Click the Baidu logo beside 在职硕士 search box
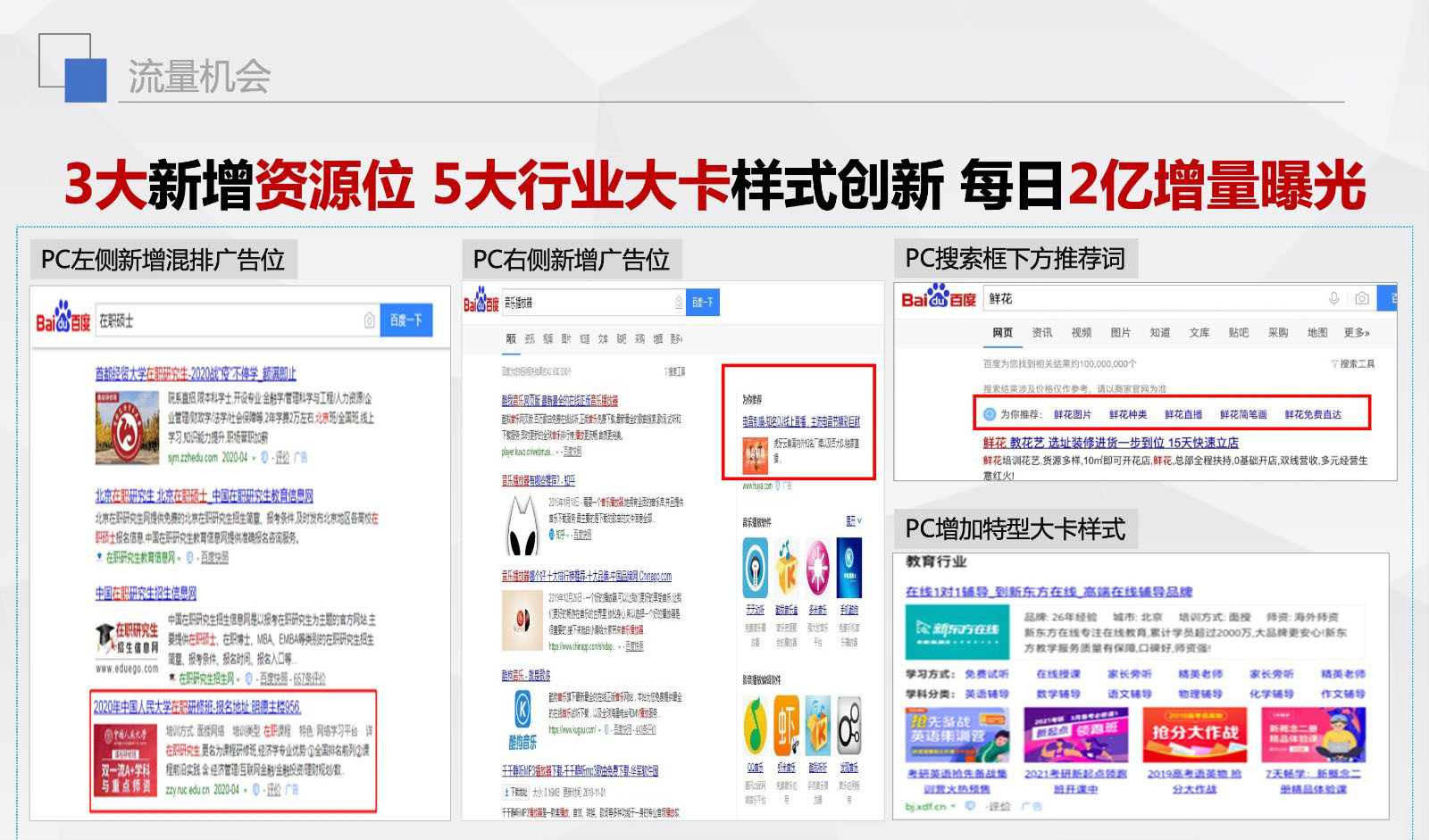The height and width of the screenshot is (840, 1429). click(63, 318)
